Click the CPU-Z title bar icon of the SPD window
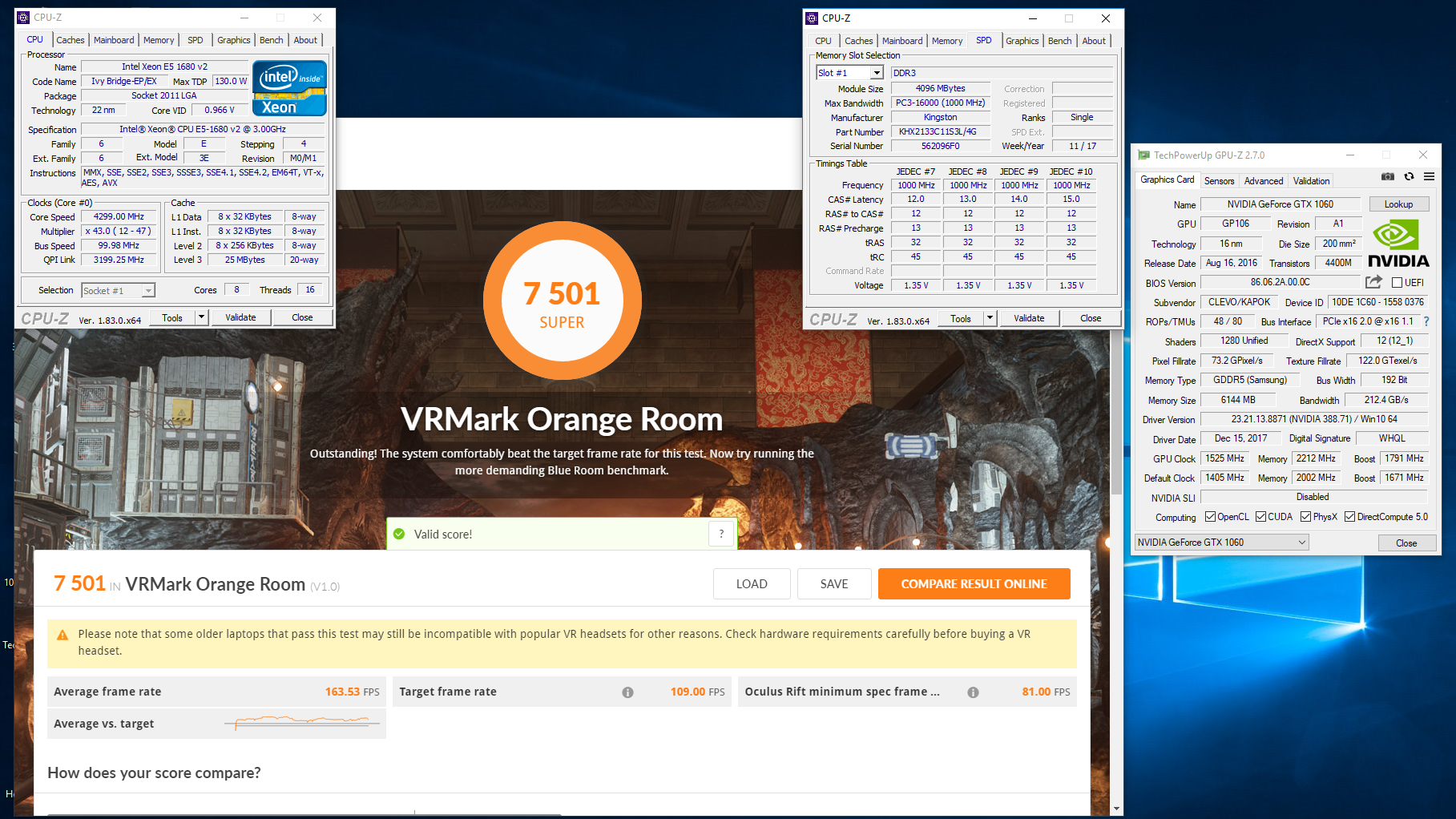 click(x=812, y=18)
